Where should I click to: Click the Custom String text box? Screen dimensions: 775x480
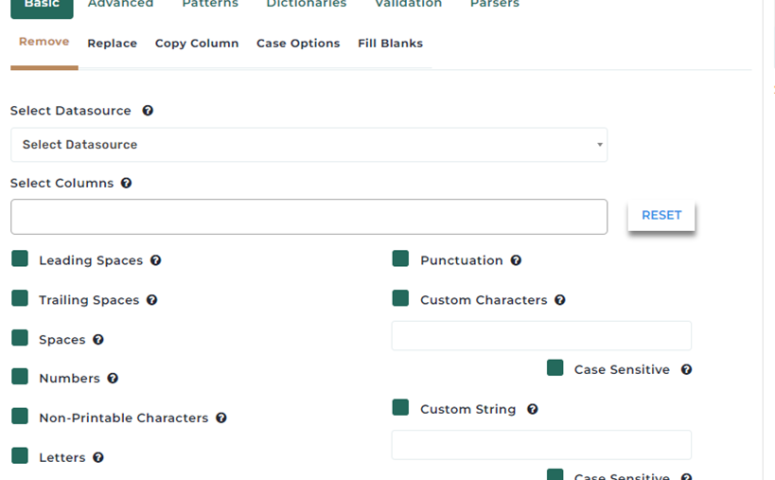541,445
